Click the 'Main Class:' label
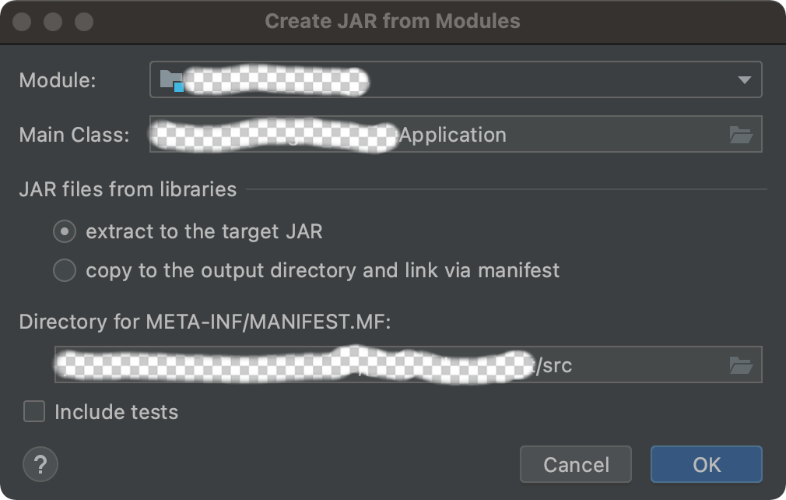 point(74,135)
